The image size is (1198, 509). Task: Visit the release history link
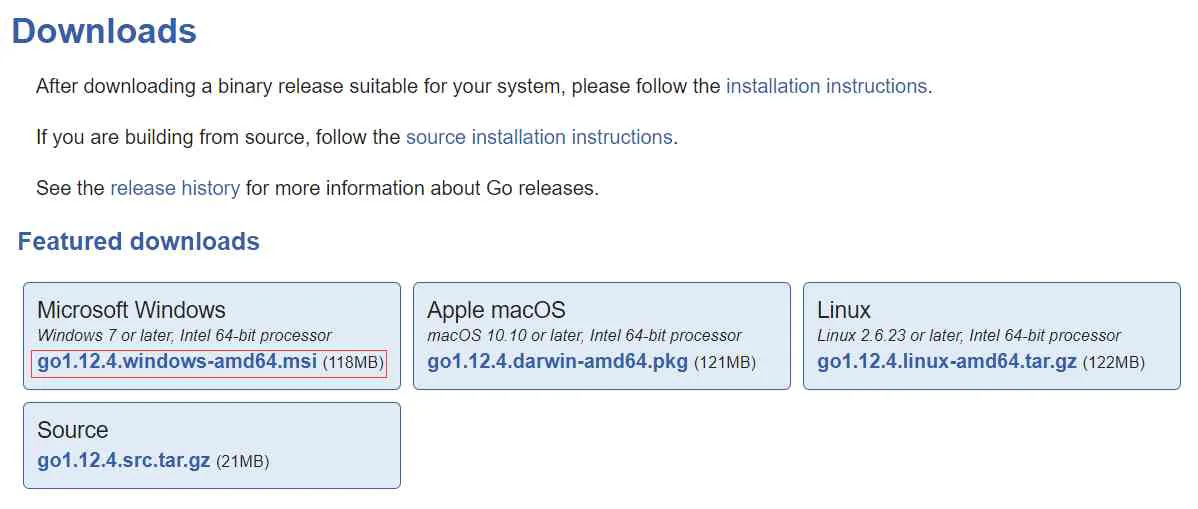click(175, 187)
